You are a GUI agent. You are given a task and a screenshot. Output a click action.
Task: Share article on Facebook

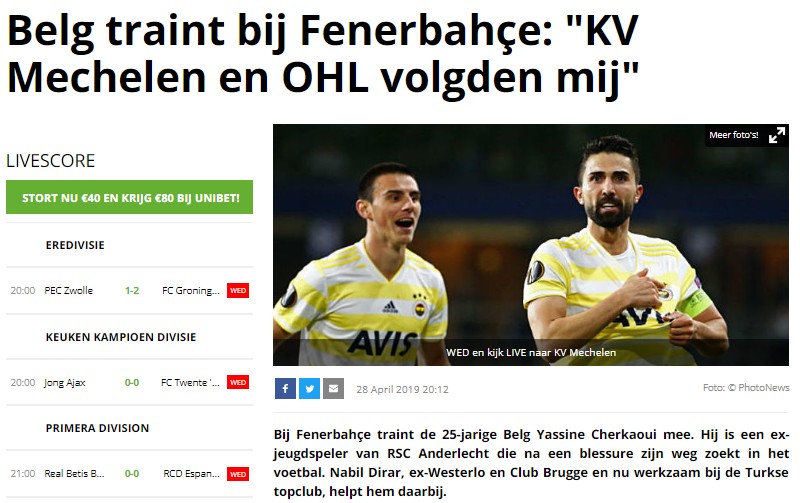click(285, 389)
